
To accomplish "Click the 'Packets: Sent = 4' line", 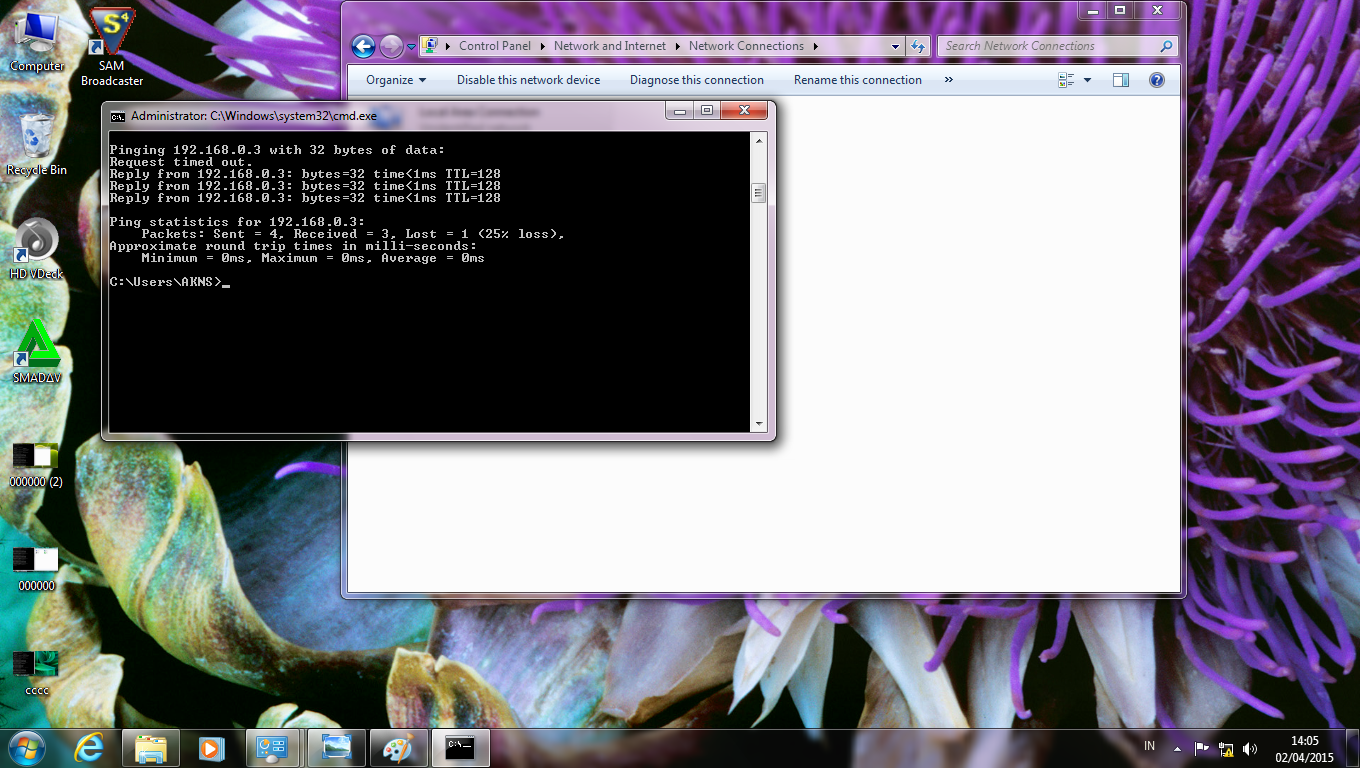I will point(353,234).
